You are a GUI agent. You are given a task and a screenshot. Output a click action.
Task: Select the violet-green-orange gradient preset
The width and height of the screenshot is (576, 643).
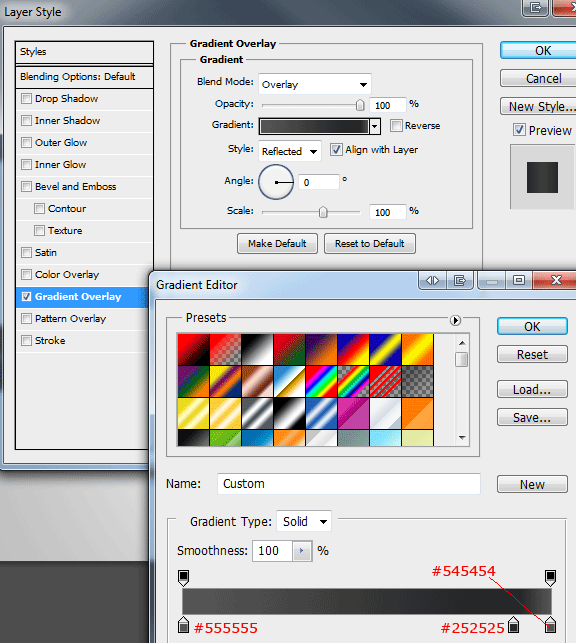194,381
